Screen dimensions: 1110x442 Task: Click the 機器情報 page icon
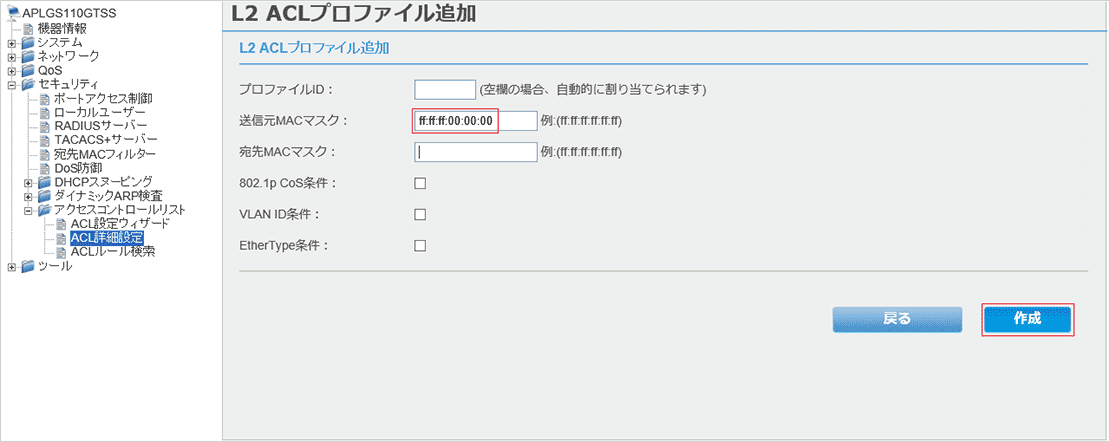coord(28,29)
